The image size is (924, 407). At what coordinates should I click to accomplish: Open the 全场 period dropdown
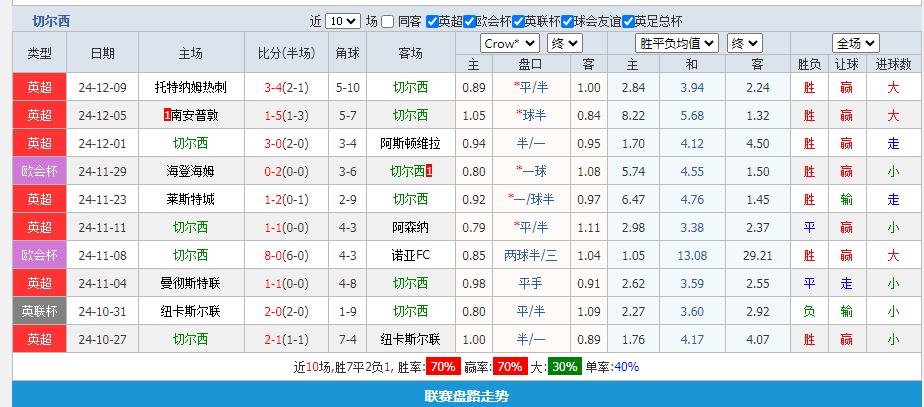(x=856, y=44)
